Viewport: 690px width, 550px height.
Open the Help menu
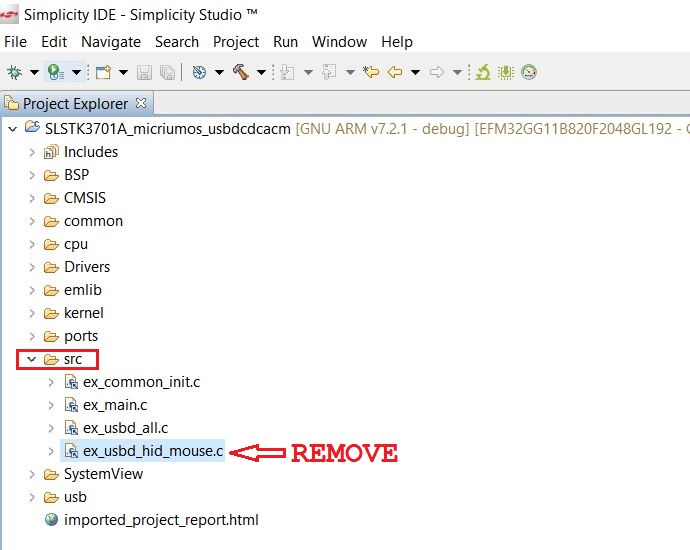click(397, 42)
